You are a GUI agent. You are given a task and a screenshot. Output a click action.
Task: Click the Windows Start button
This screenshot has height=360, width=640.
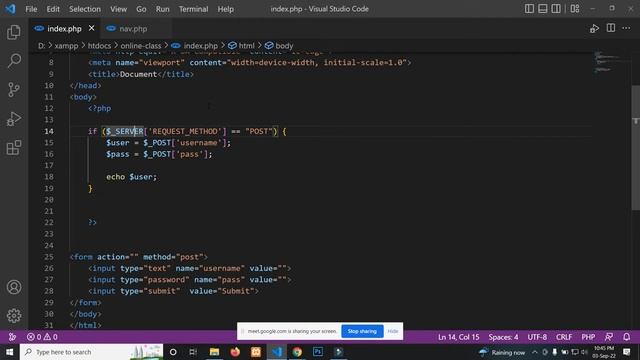point(9,352)
